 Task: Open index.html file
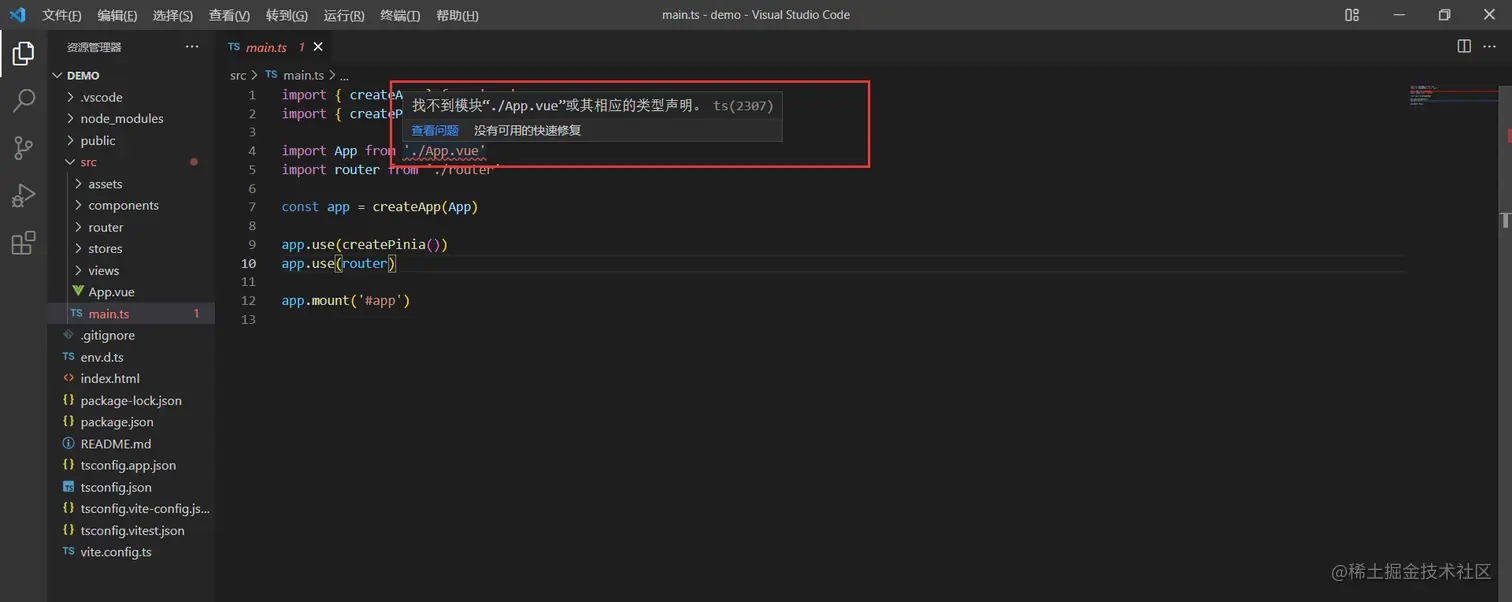coord(131,379)
